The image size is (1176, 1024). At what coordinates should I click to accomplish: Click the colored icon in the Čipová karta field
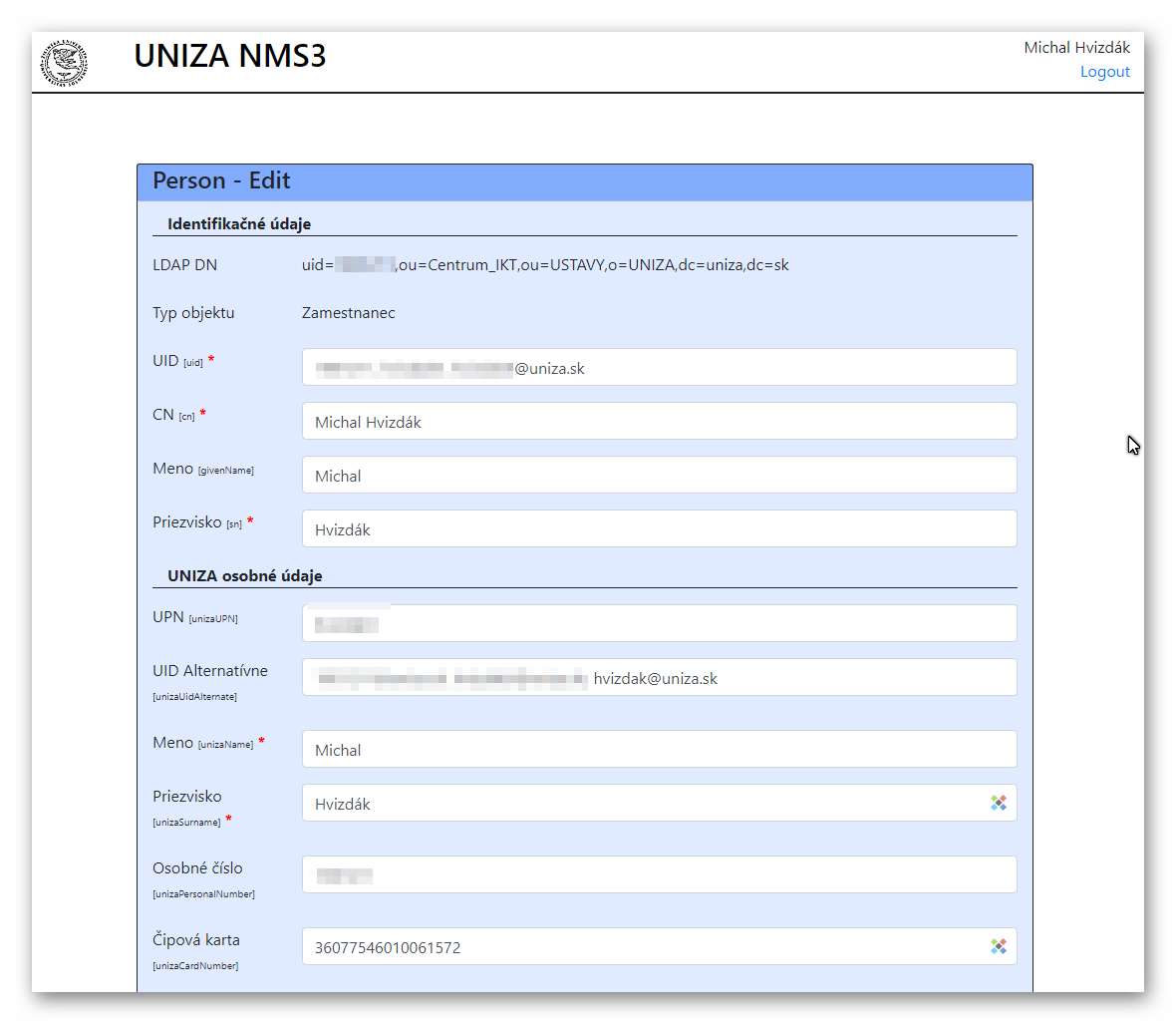(998, 946)
